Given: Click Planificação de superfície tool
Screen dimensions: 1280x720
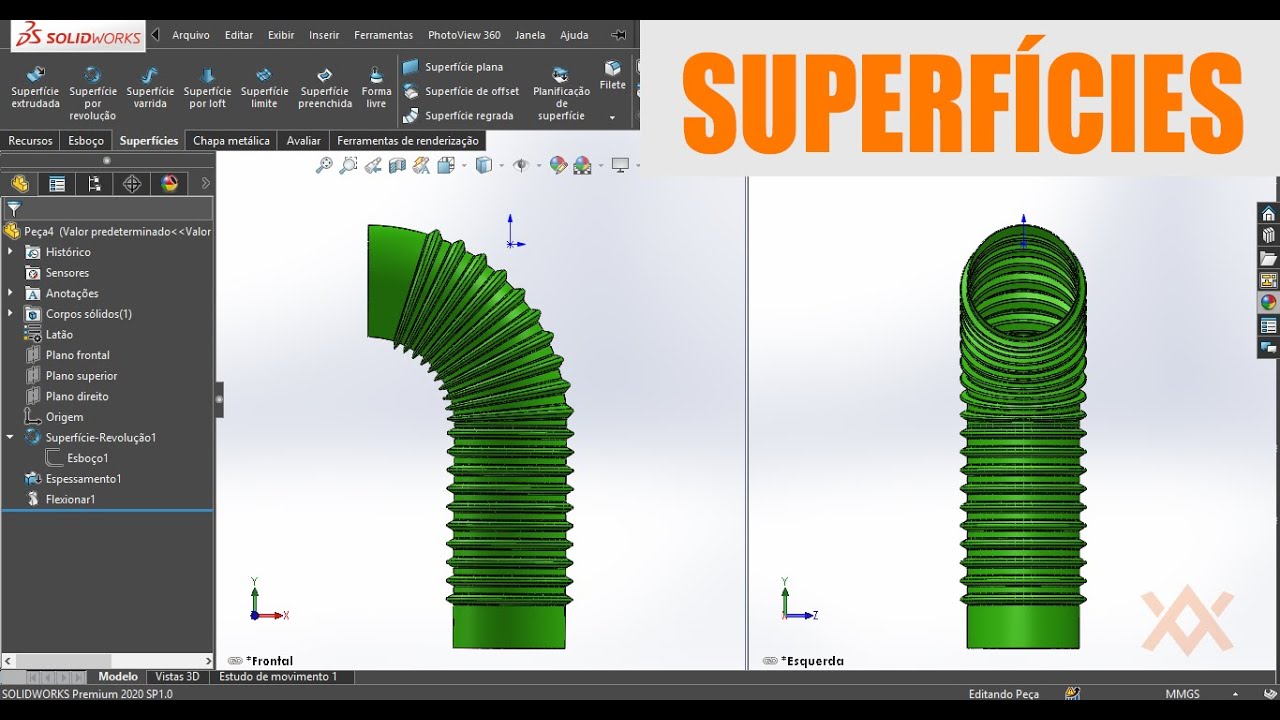Looking at the screenshot, I should 561,94.
